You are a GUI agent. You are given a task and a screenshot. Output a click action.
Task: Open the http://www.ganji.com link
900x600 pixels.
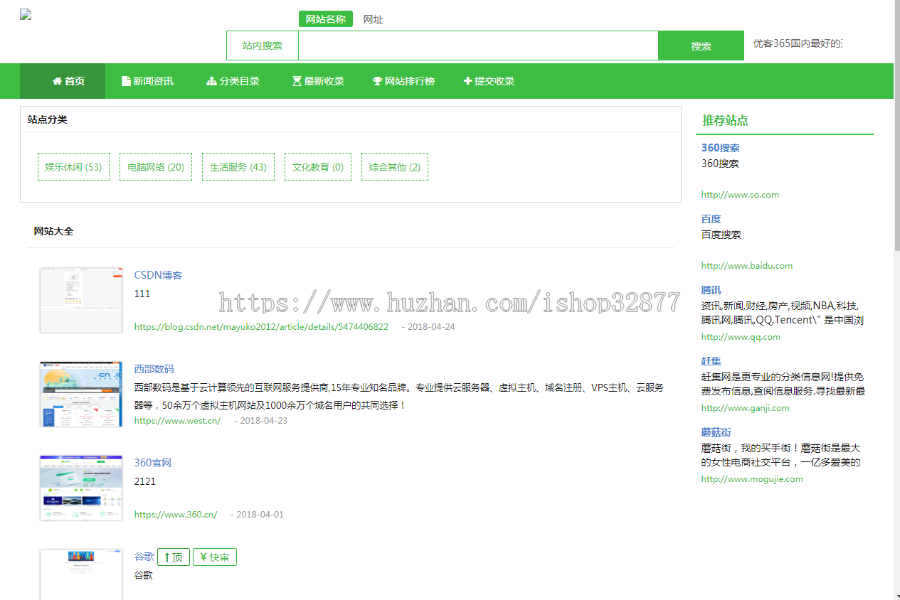coord(745,408)
